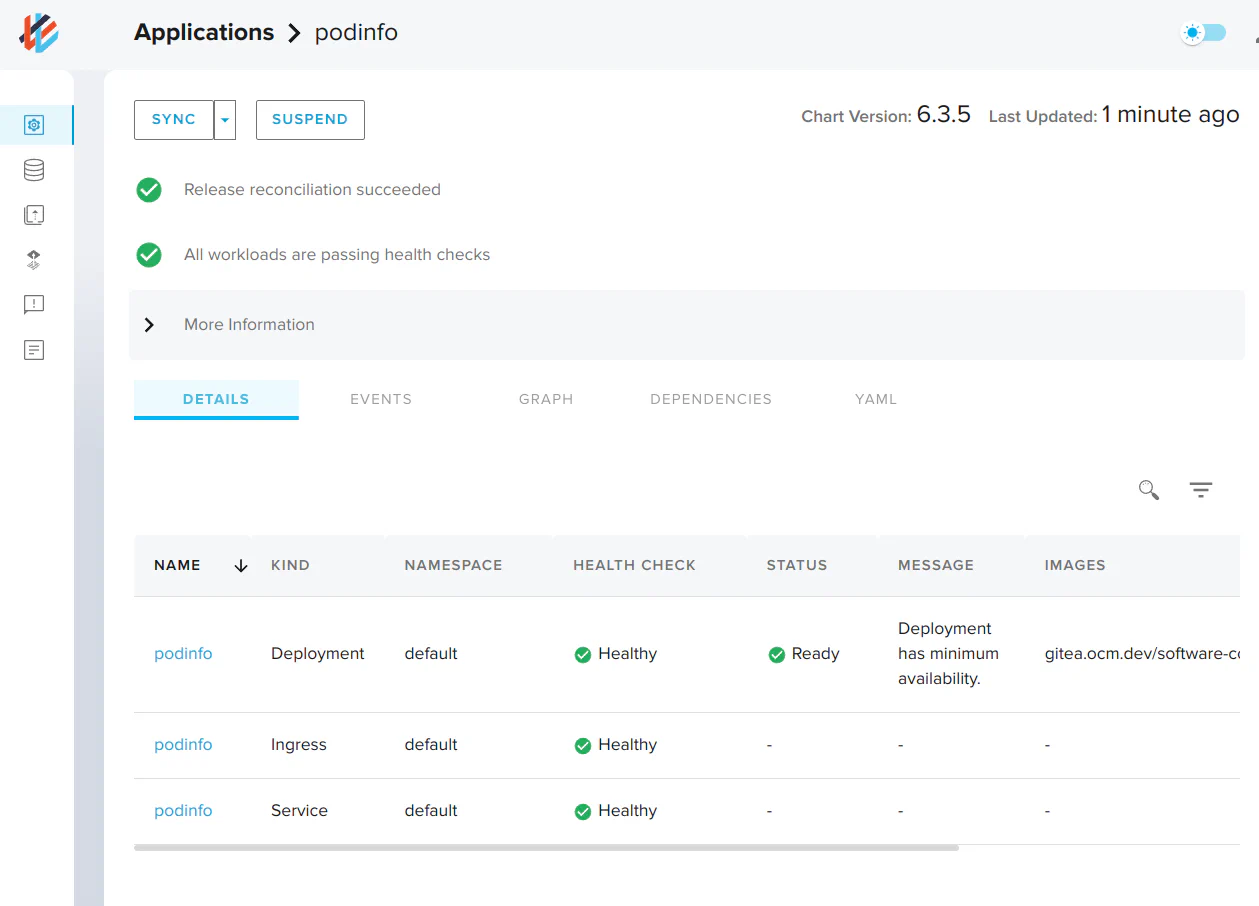This screenshot has height=906, width=1259.
Task: Open Image Automation icon in sidebar
Action: coord(34,215)
